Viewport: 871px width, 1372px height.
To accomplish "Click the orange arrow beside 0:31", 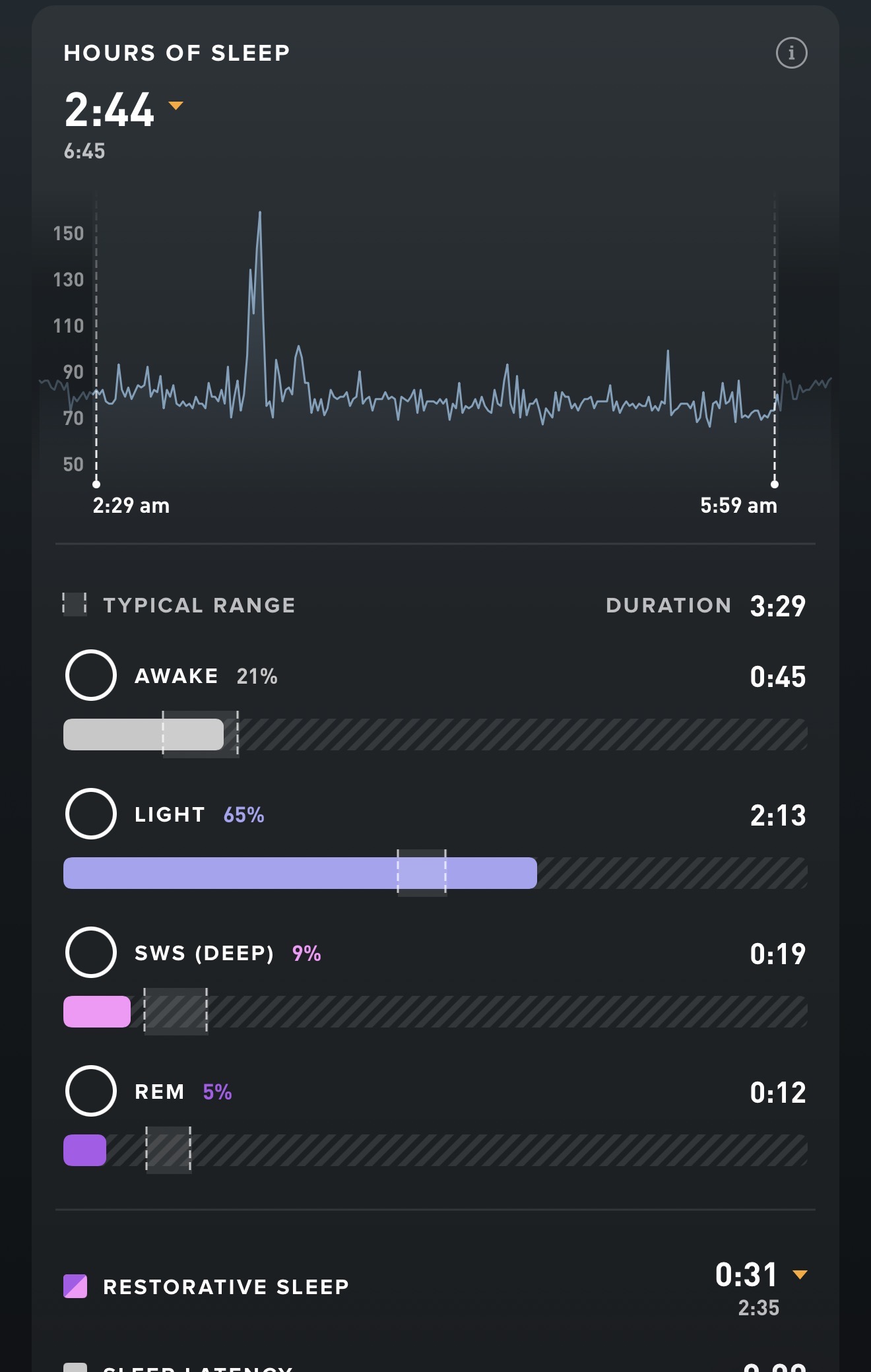I will [800, 1274].
